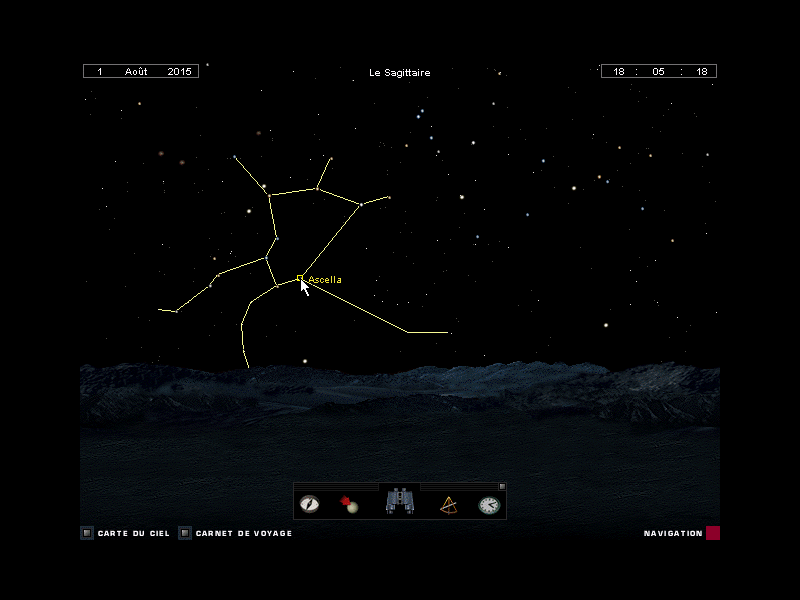Open the Carte du ciel sky map
The height and width of the screenshot is (600, 800).
tap(134, 533)
